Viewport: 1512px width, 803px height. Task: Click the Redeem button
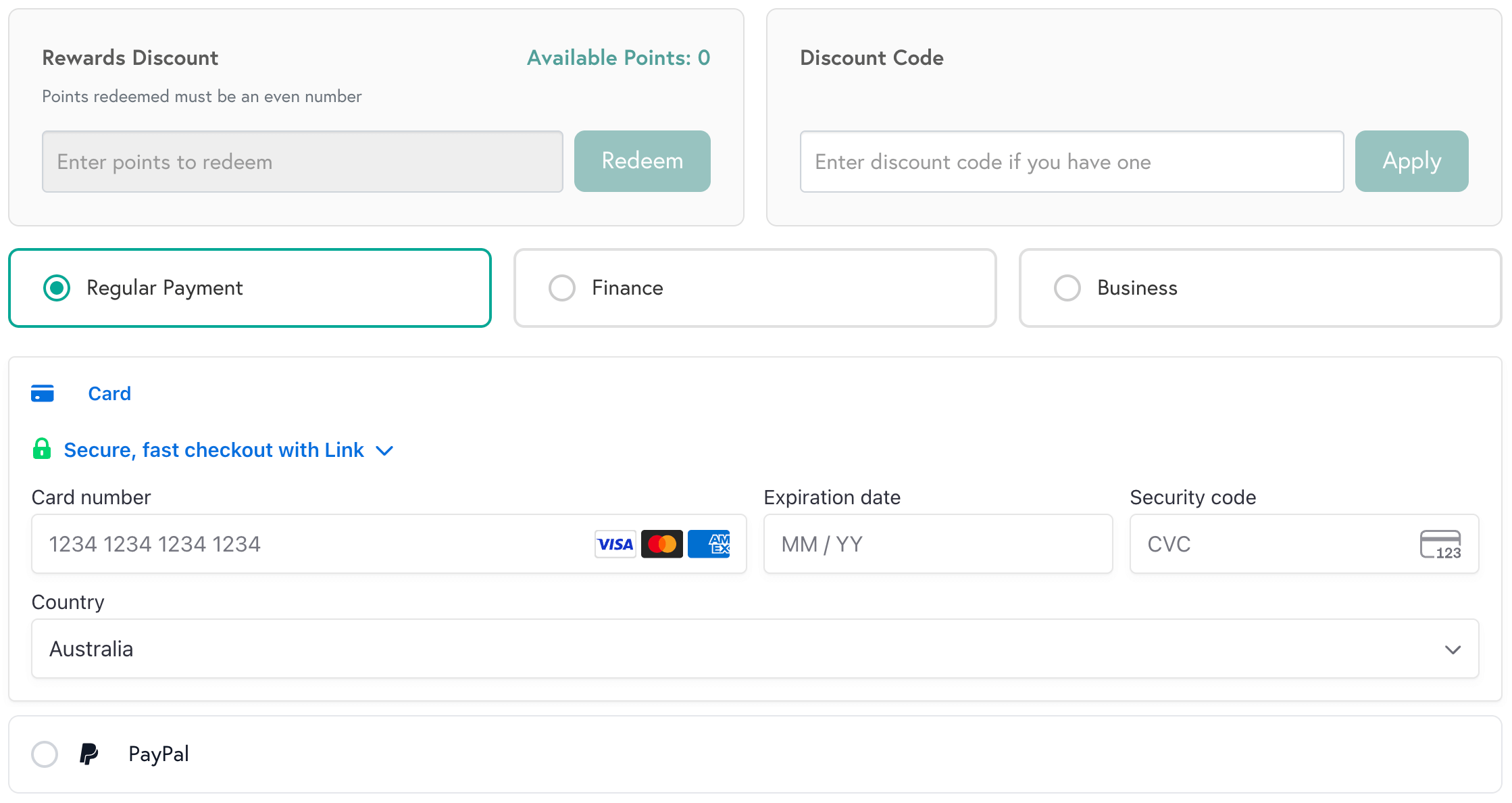click(642, 161)
